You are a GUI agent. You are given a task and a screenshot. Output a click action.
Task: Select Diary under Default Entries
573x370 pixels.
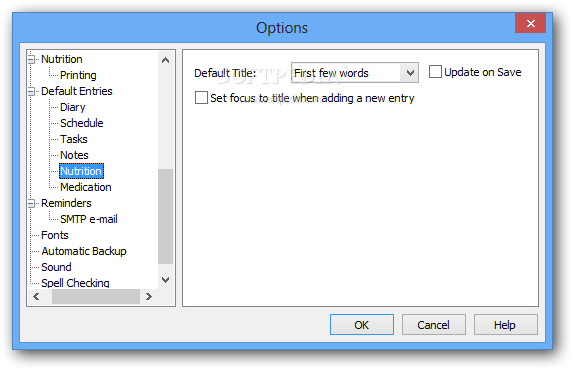pos(72,107)
